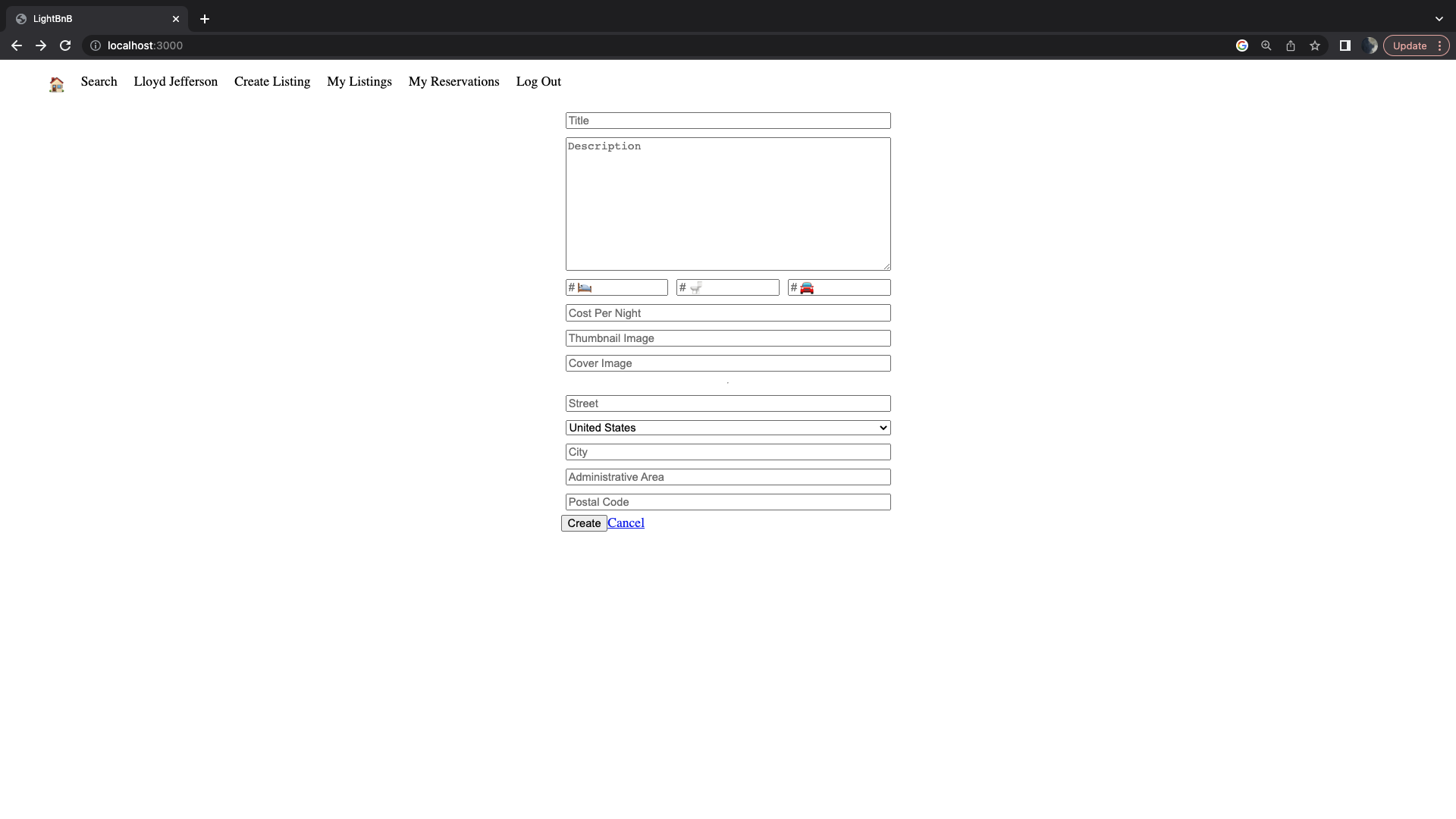
Task: Reload the current page
Action: [x=65, y=45]
